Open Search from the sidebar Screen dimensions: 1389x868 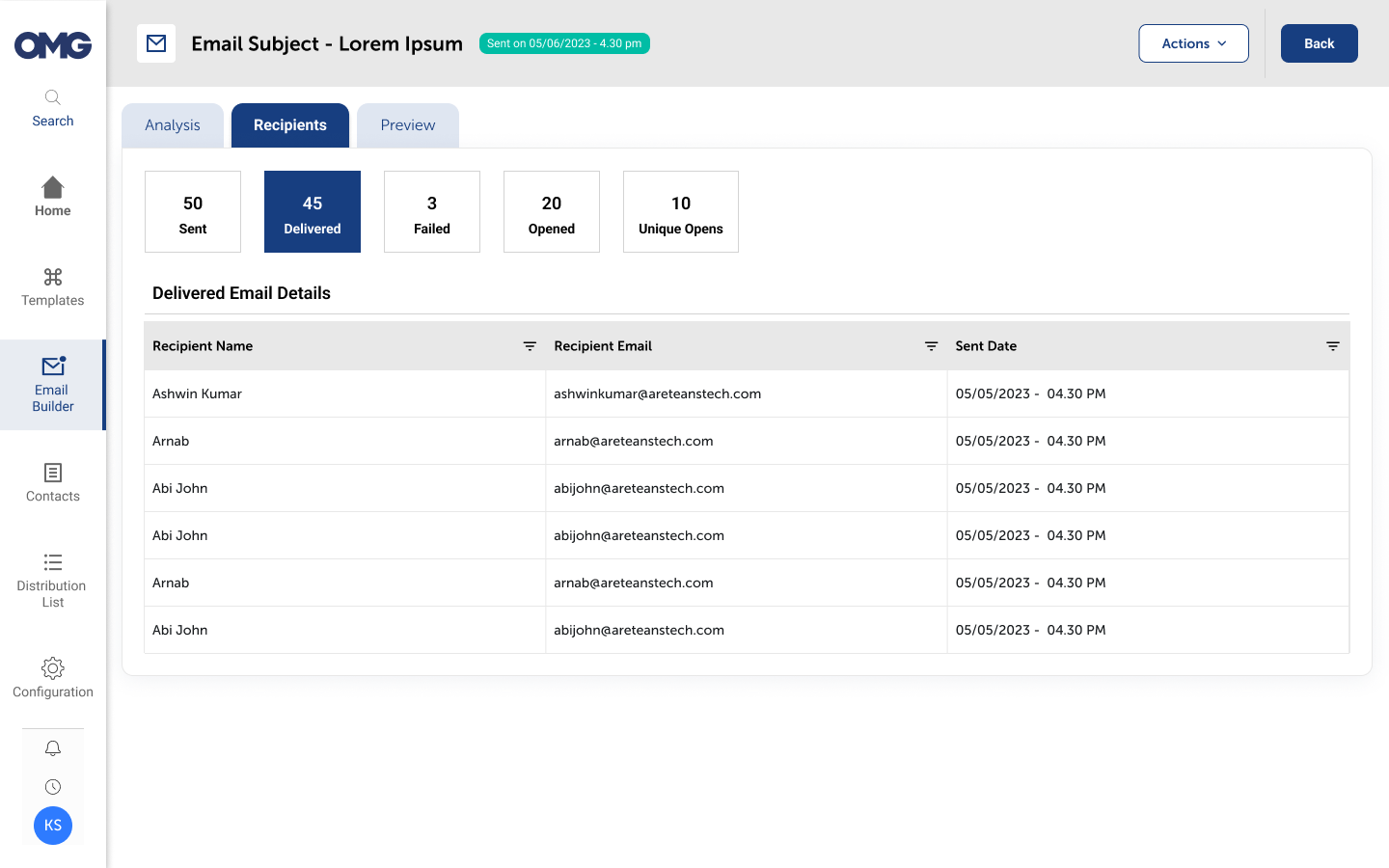[x=52, y=107]
